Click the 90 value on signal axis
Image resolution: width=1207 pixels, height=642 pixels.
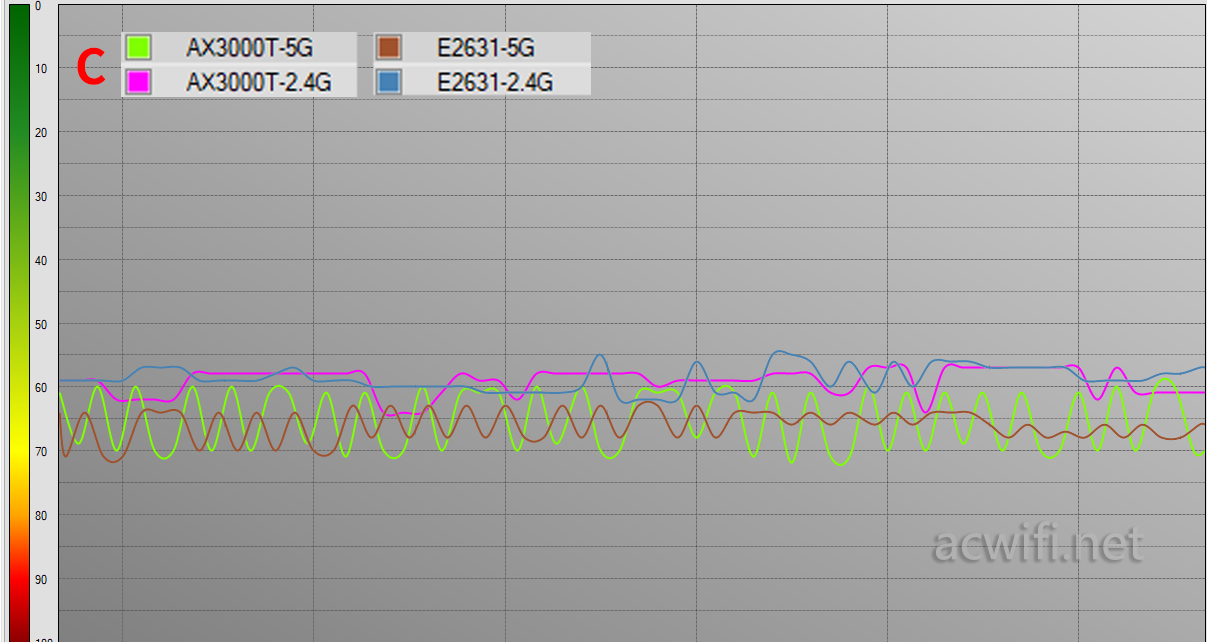pyautogui.click(x=41, y=580)
